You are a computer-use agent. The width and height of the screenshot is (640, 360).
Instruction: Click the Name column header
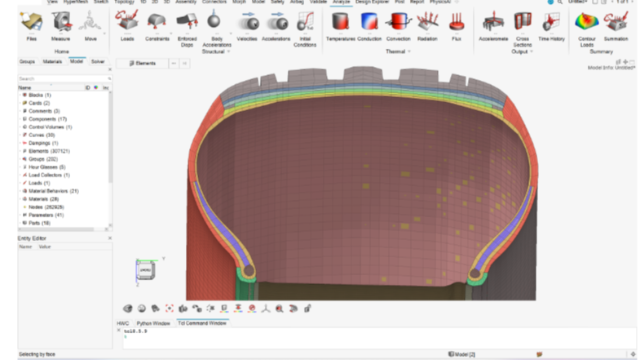[24, 88]
